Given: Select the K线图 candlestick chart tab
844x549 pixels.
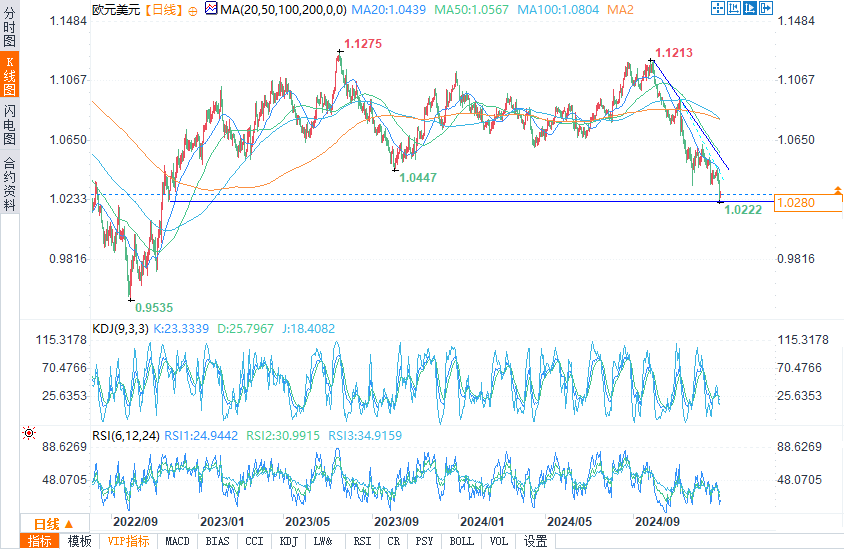Looking at the screenshot, I should coord(9,75).
